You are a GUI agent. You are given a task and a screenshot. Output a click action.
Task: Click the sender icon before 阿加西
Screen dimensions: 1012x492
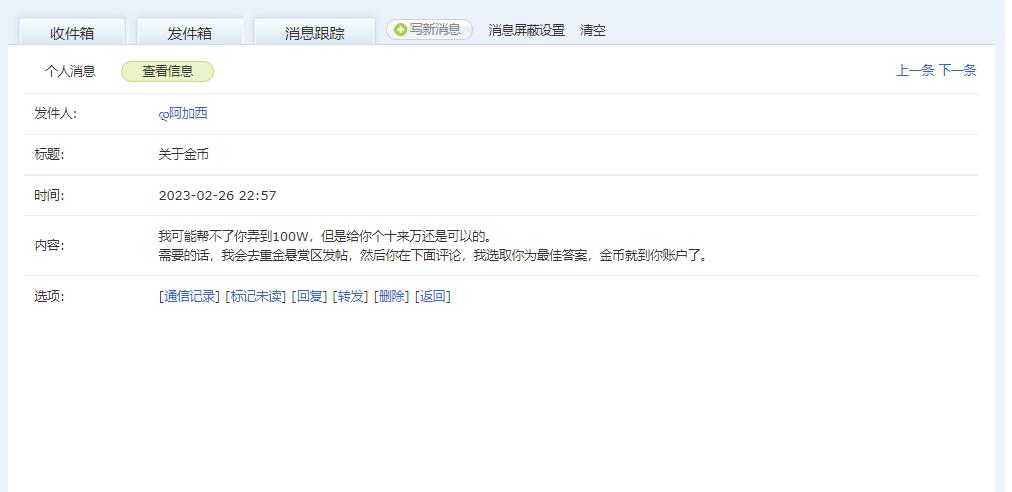(163, 115)
